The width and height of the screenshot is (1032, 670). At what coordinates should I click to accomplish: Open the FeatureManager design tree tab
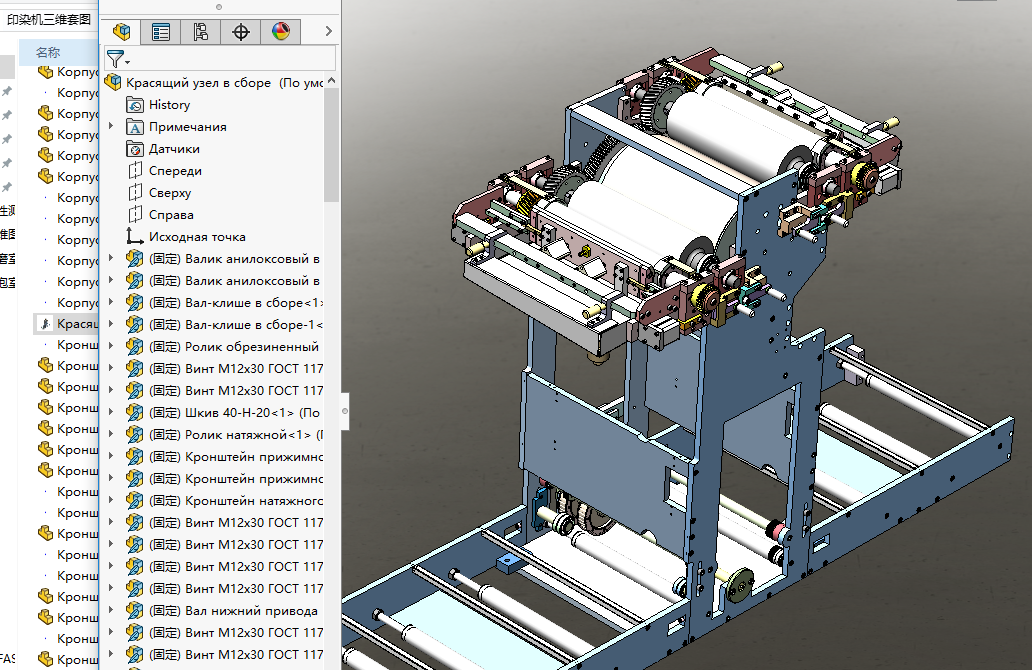pyautogui.click(x=122, y=32)
